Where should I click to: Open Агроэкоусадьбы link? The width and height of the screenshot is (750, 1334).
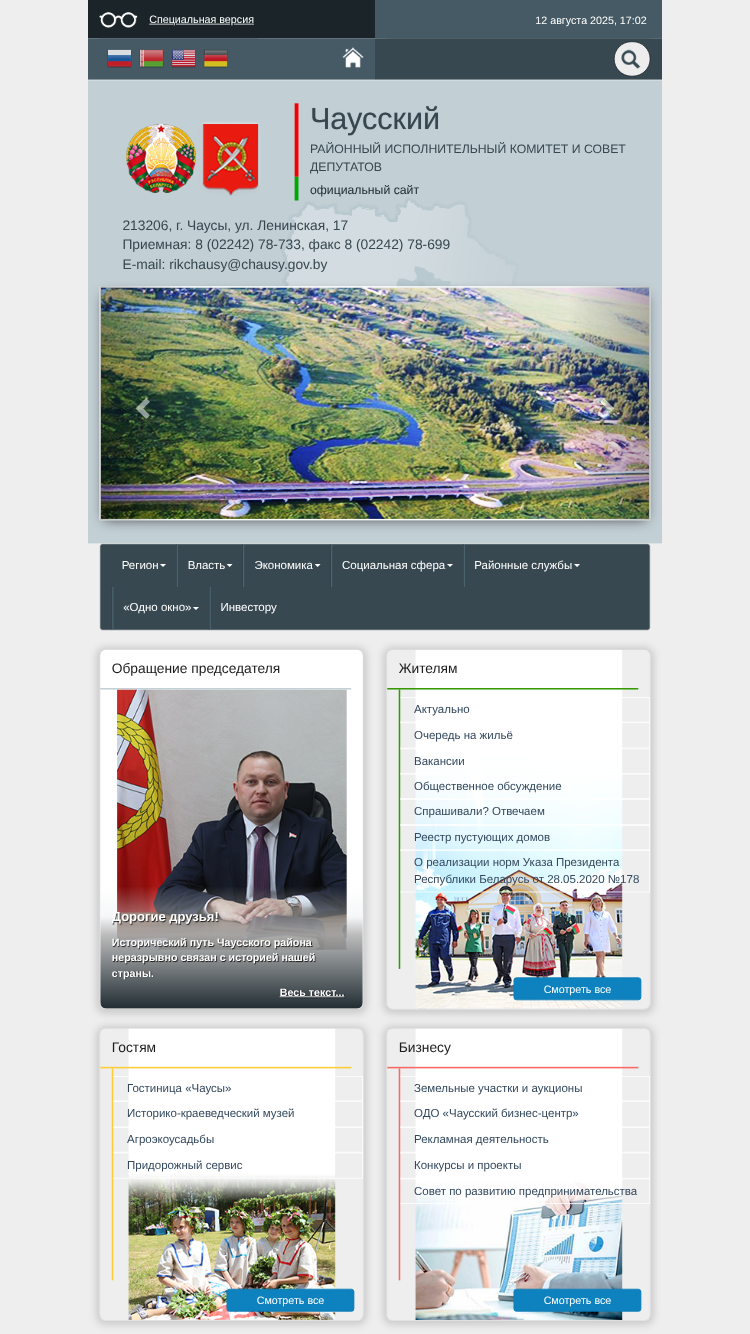point(170,1139)
